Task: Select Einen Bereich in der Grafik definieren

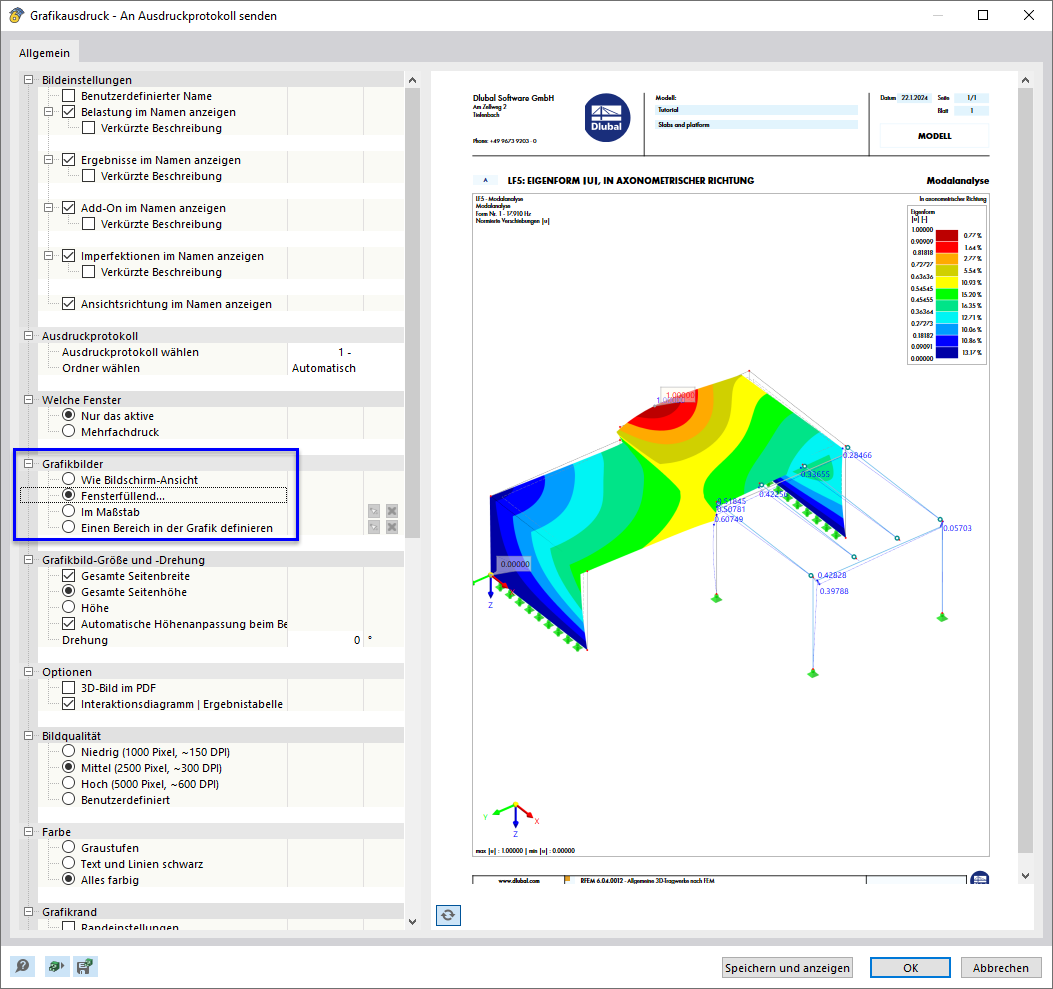Action: (x=68, y=528)
